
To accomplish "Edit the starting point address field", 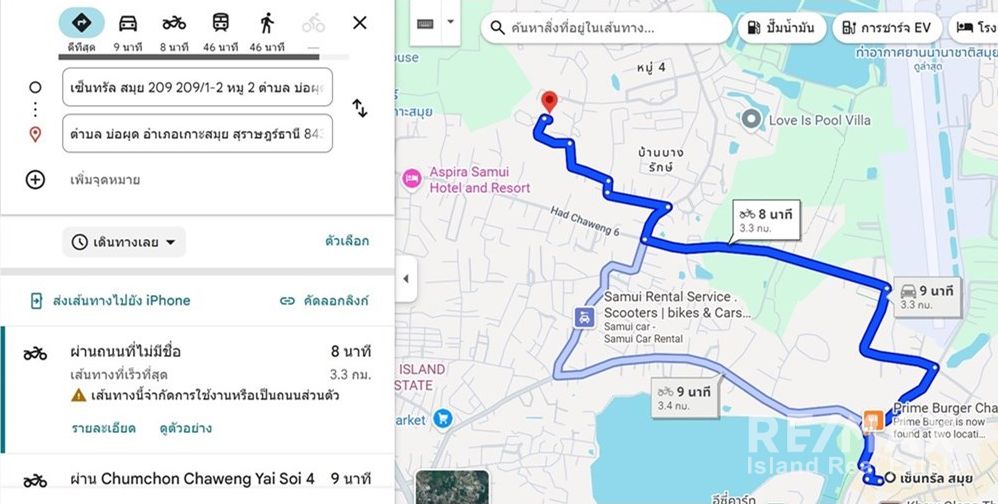I will coord(197,87).
